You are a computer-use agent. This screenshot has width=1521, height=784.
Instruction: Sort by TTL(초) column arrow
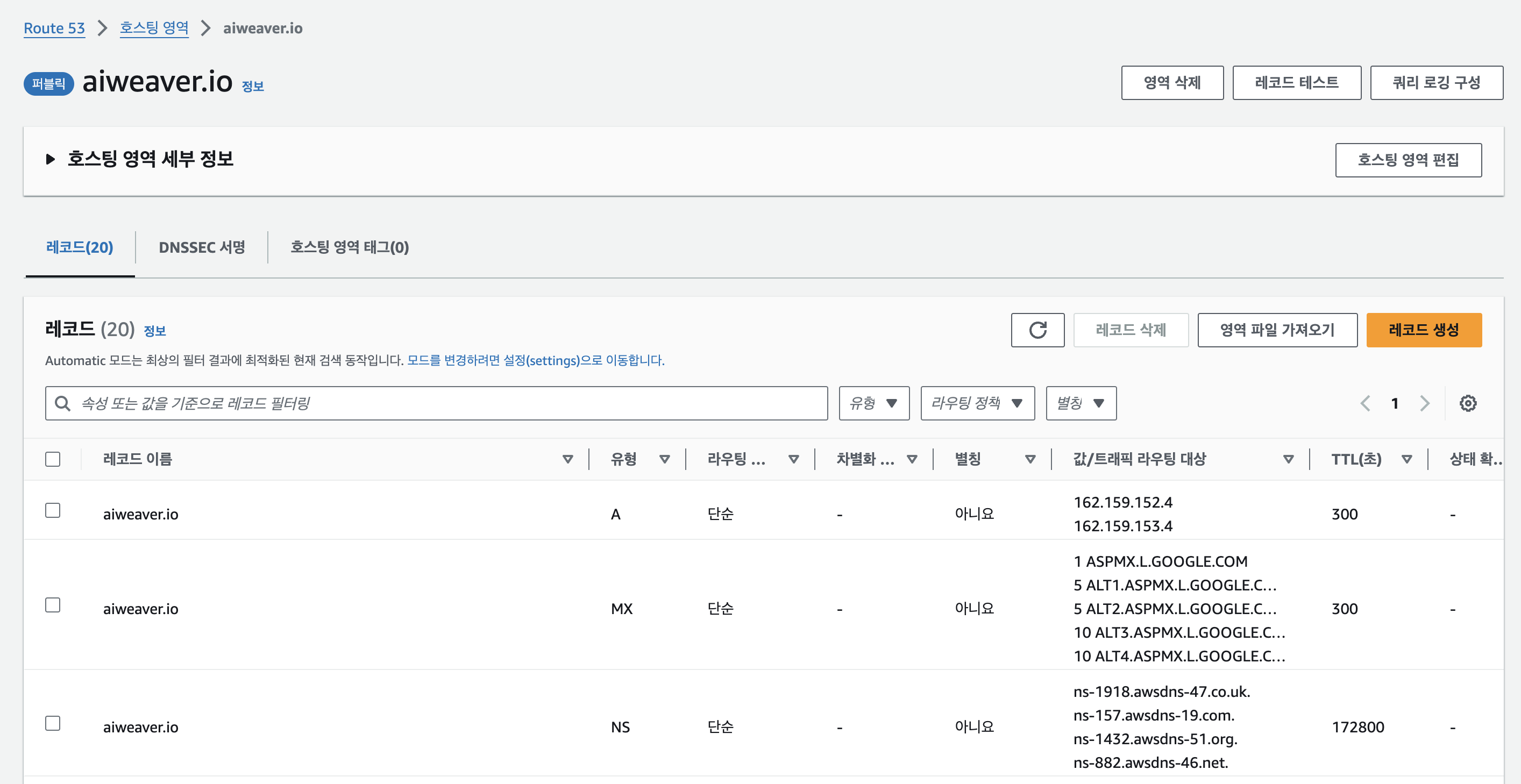tap(1406, 459)
